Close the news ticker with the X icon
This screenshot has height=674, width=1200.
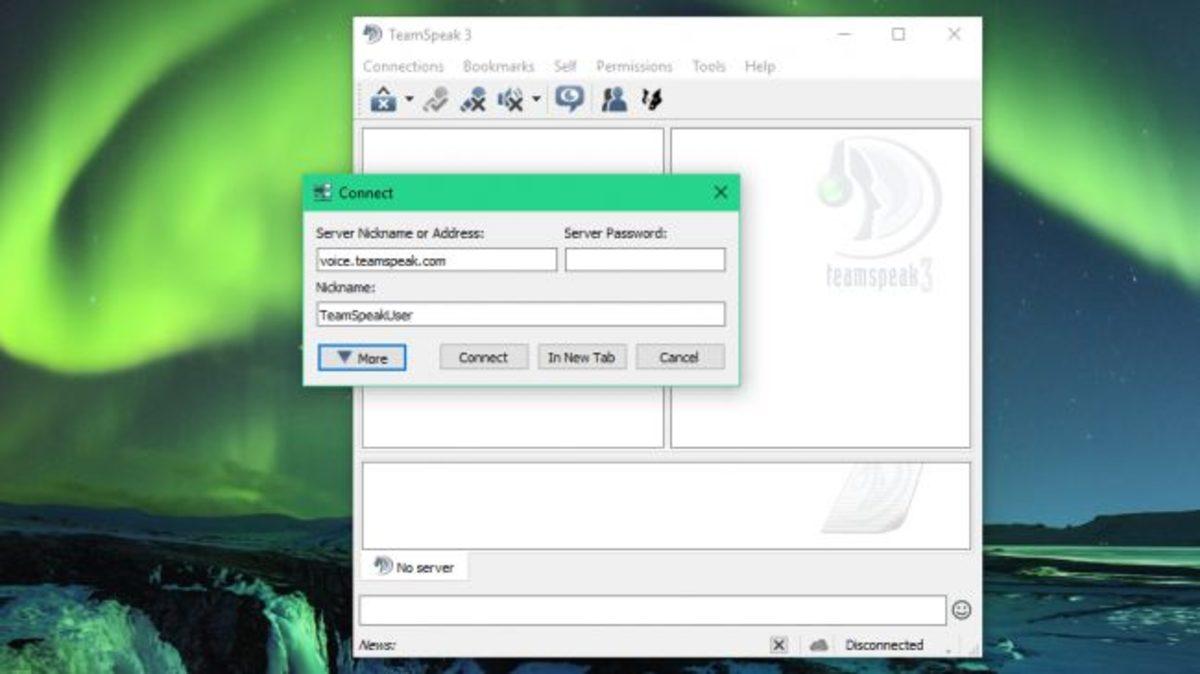tap(779, 645)
